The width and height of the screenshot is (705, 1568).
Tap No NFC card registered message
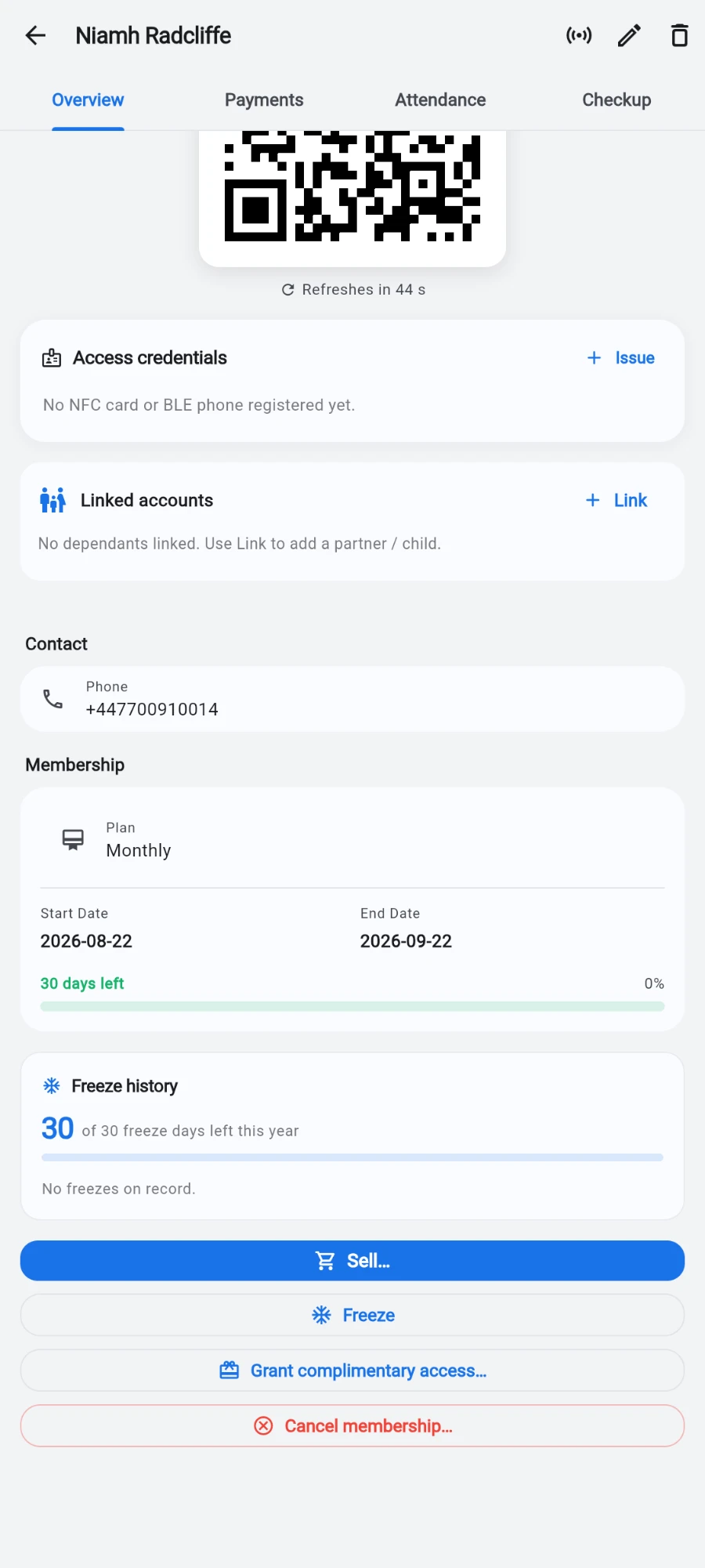point(199,405)
